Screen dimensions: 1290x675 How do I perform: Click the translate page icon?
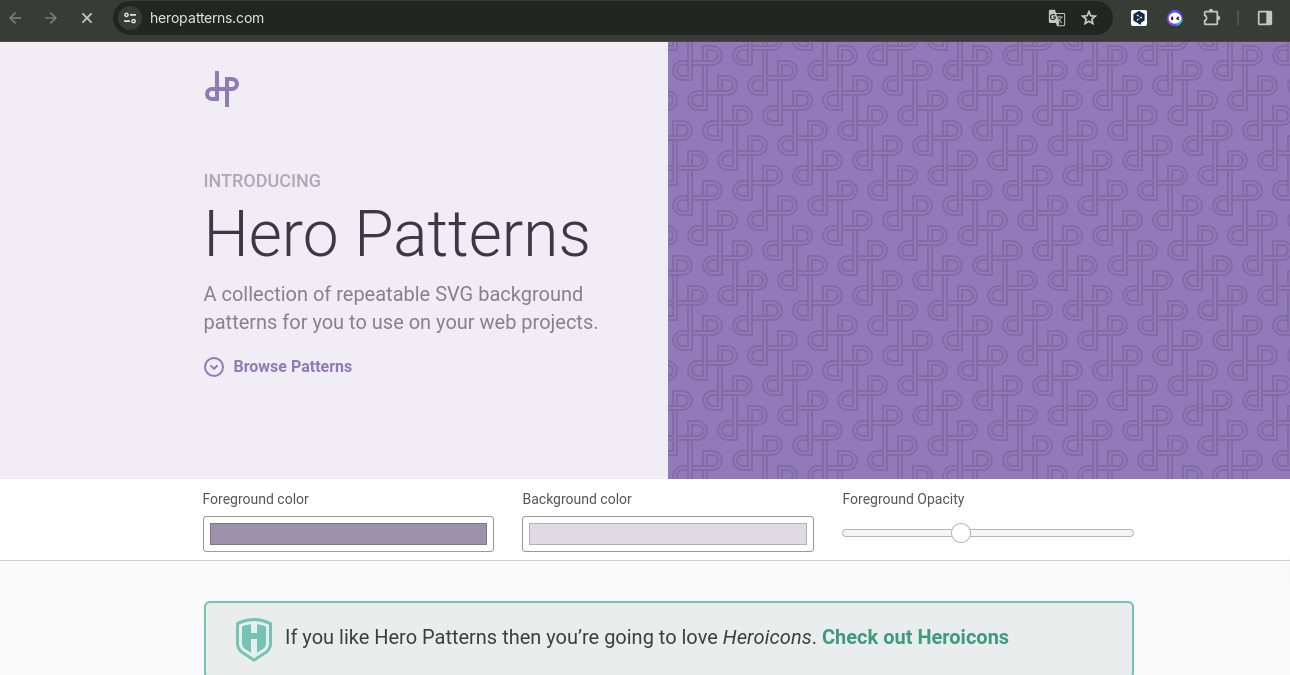tap(1057, 18)
